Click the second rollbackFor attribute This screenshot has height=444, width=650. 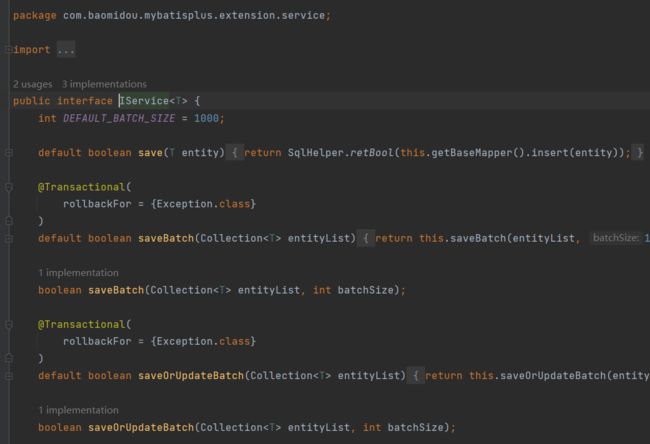[x=97, y=342]
